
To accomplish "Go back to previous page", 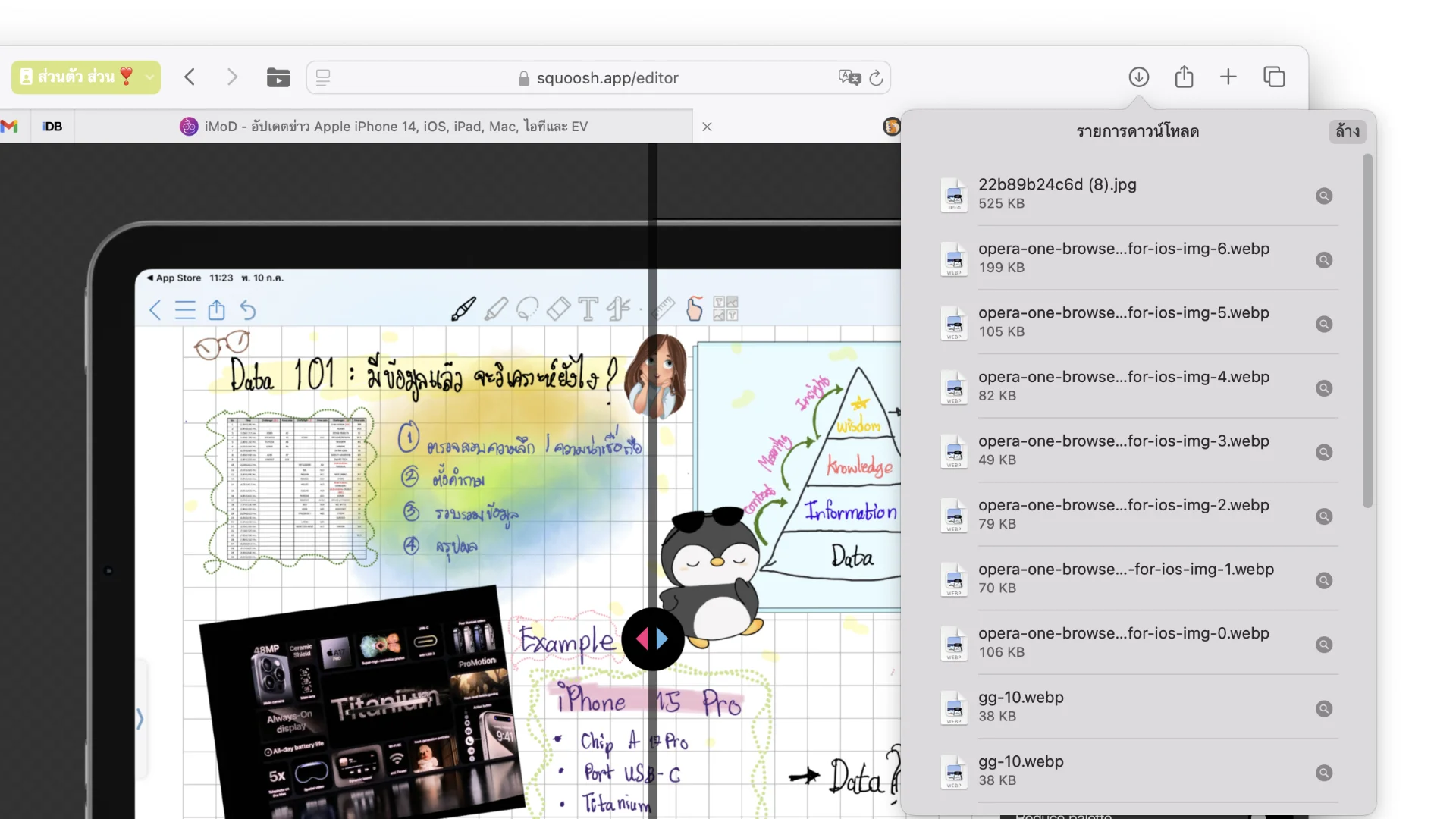I will pos(190,77).
